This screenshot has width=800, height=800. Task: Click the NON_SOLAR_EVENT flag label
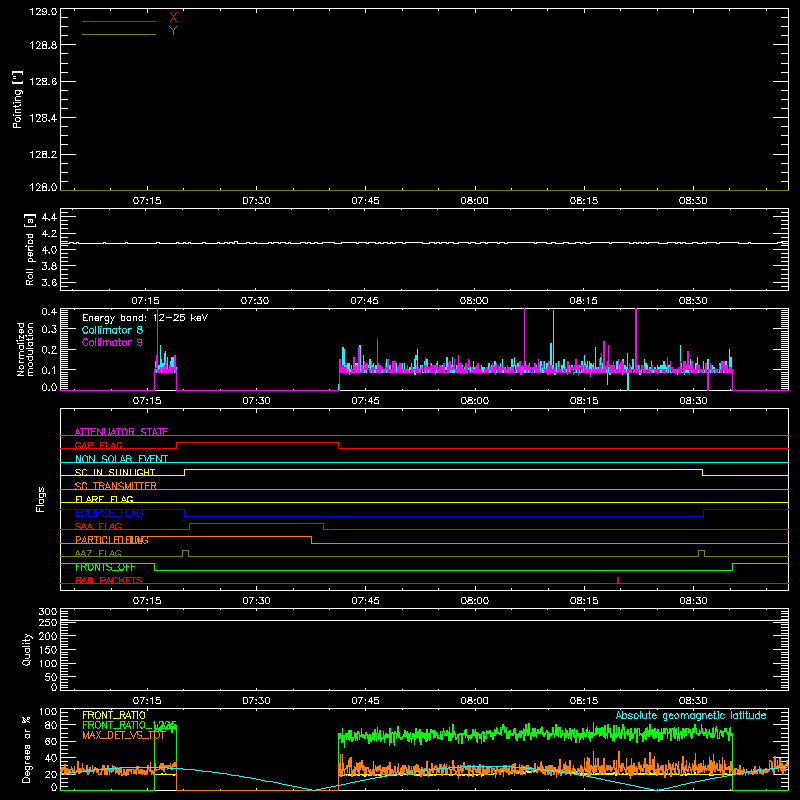coord(121,459)
